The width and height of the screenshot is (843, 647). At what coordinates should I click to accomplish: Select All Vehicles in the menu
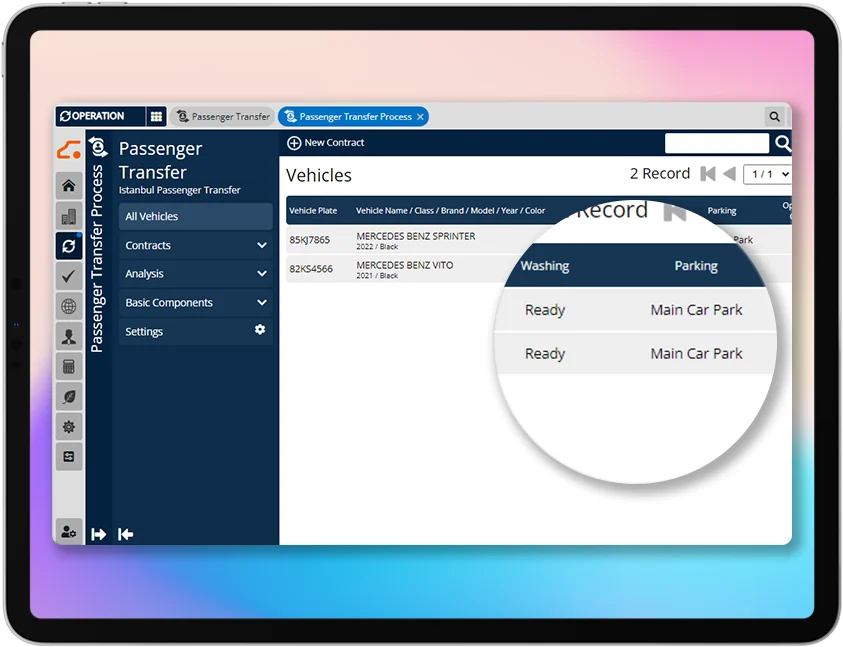click(x=195, y=216)
